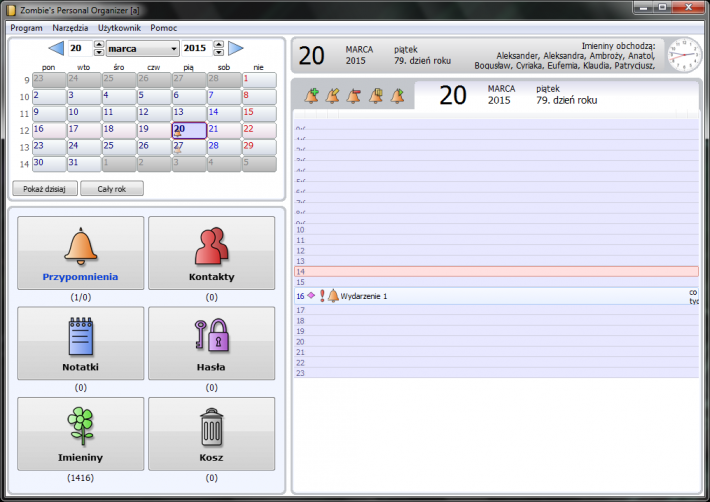This screenshot has width=710, height=502.
Task: Select March 8 in the calendar
Action: (259, 97)
